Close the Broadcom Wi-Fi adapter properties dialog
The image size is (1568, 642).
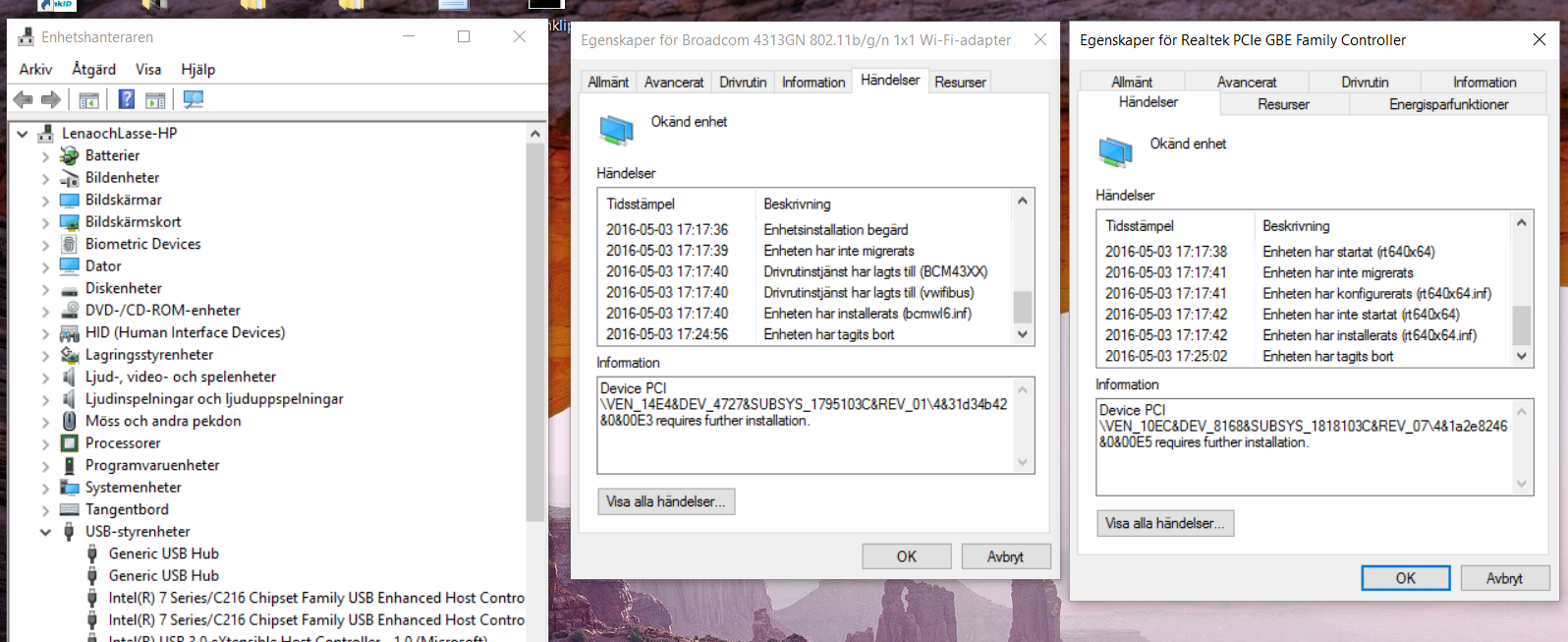(1040, 39)
